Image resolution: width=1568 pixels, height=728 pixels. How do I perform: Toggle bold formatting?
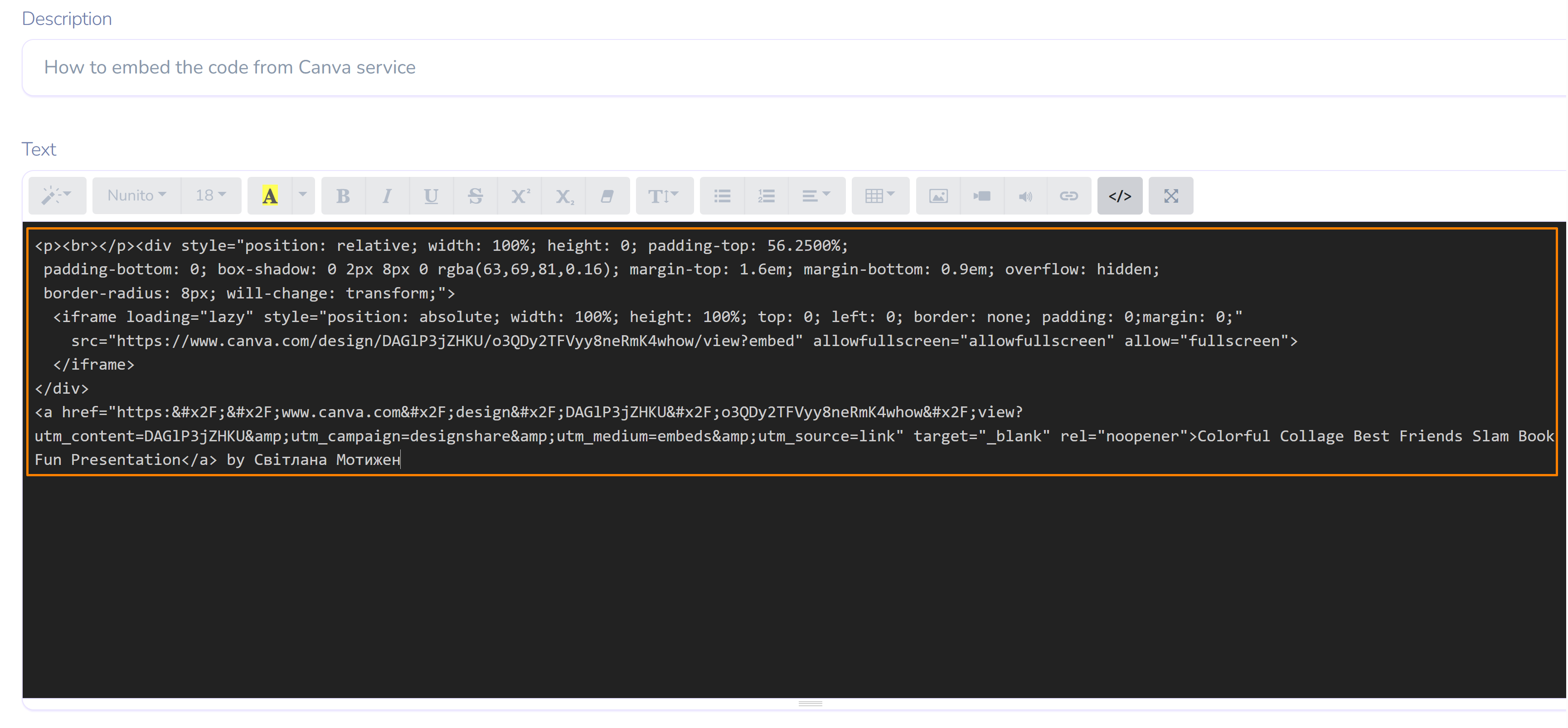tap(343, 196)
